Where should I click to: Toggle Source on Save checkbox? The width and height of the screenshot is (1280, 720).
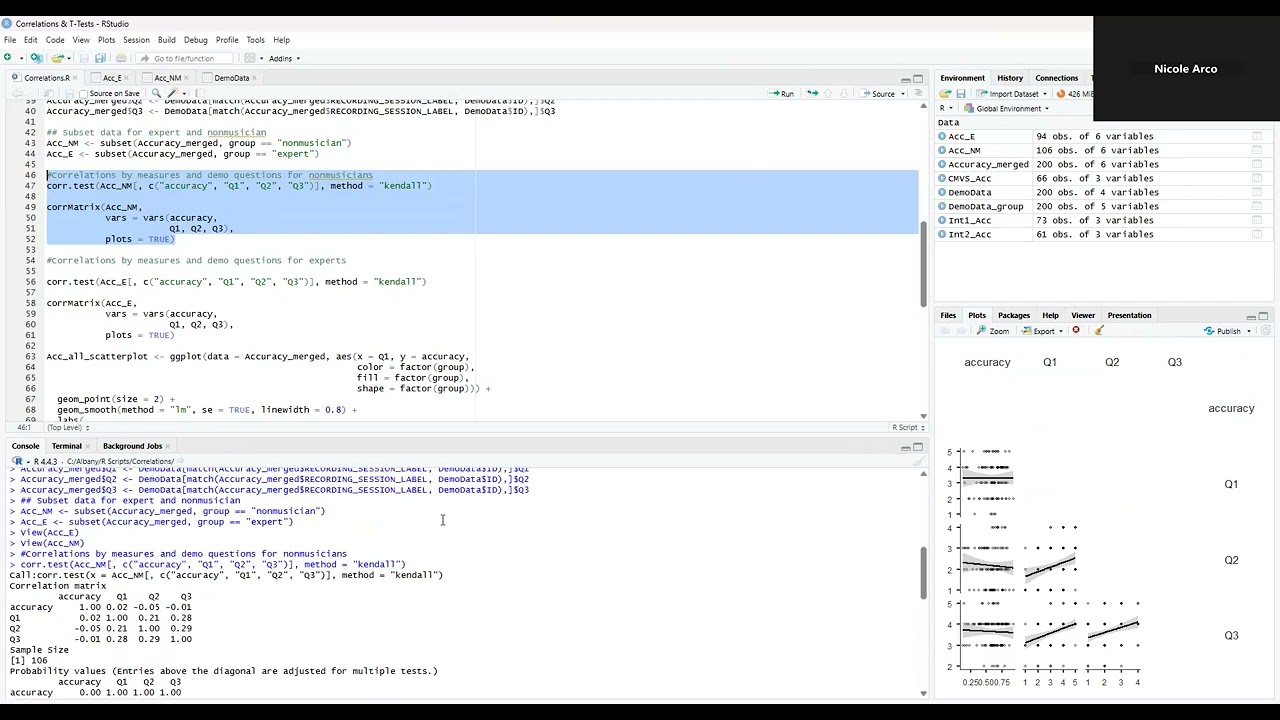pyautogui.click(x=83, y=93)
